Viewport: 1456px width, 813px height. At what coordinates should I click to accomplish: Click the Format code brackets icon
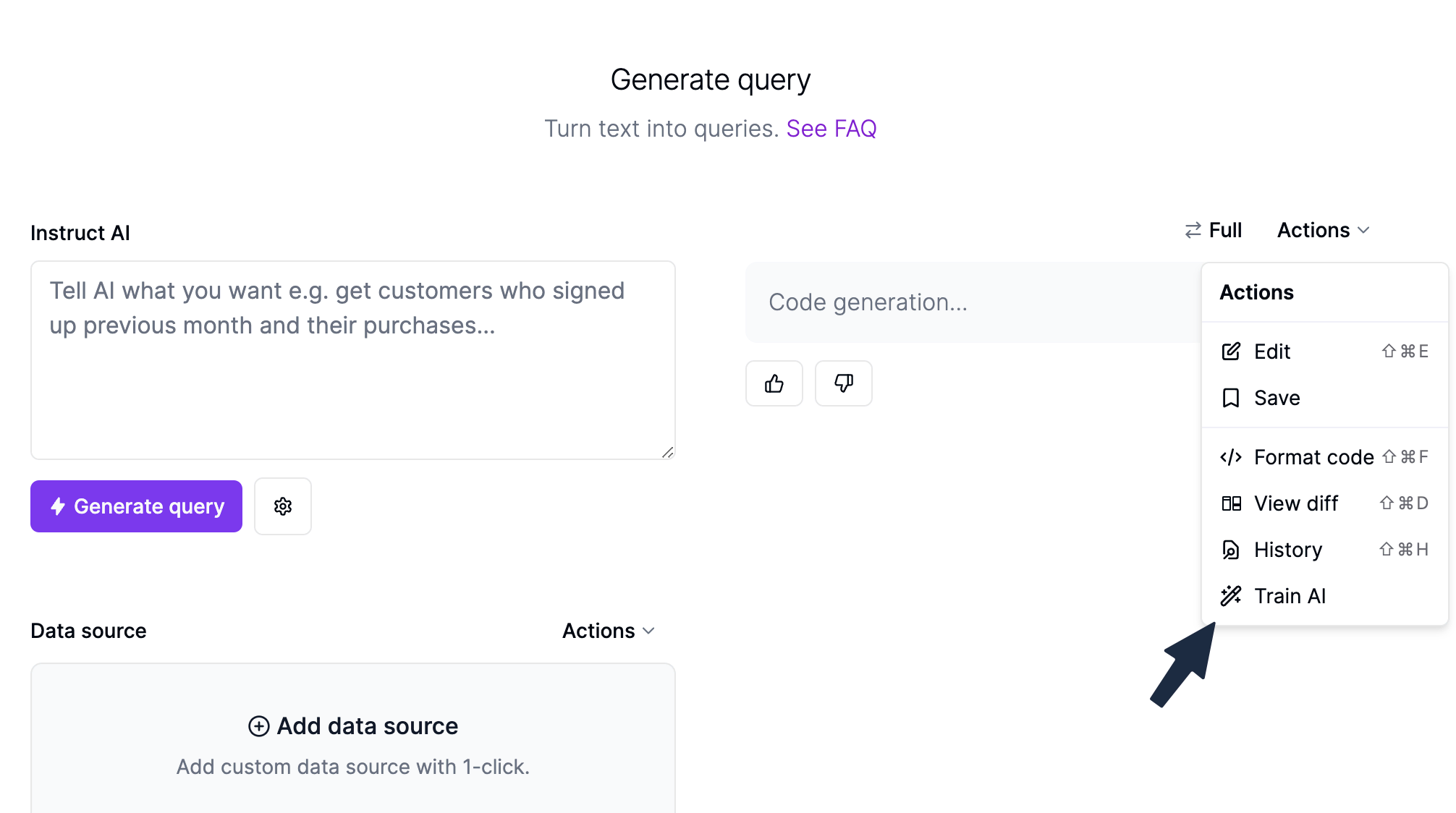pyautogui.click(x=1231, y=457)
